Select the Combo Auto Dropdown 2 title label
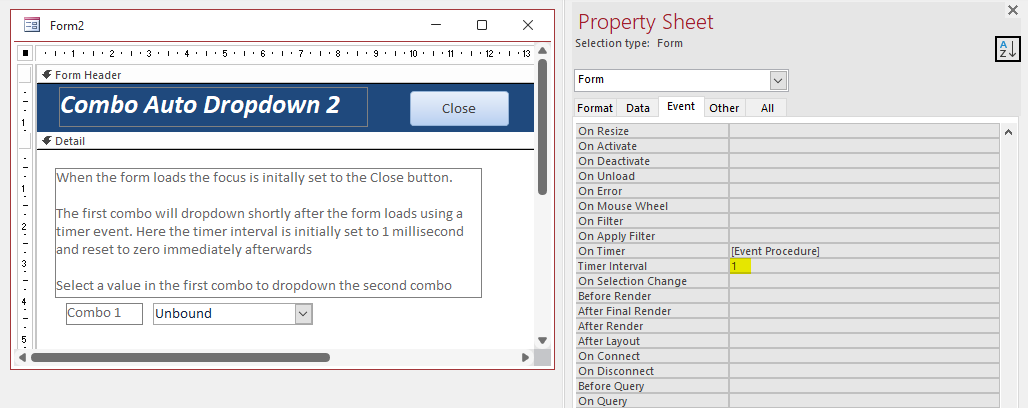The image size is (1028, 408). click(213, 106)
